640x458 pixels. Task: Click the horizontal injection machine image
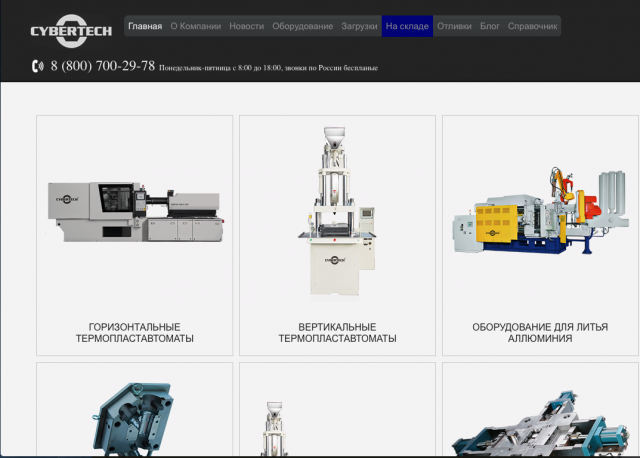tap(136, 212)
